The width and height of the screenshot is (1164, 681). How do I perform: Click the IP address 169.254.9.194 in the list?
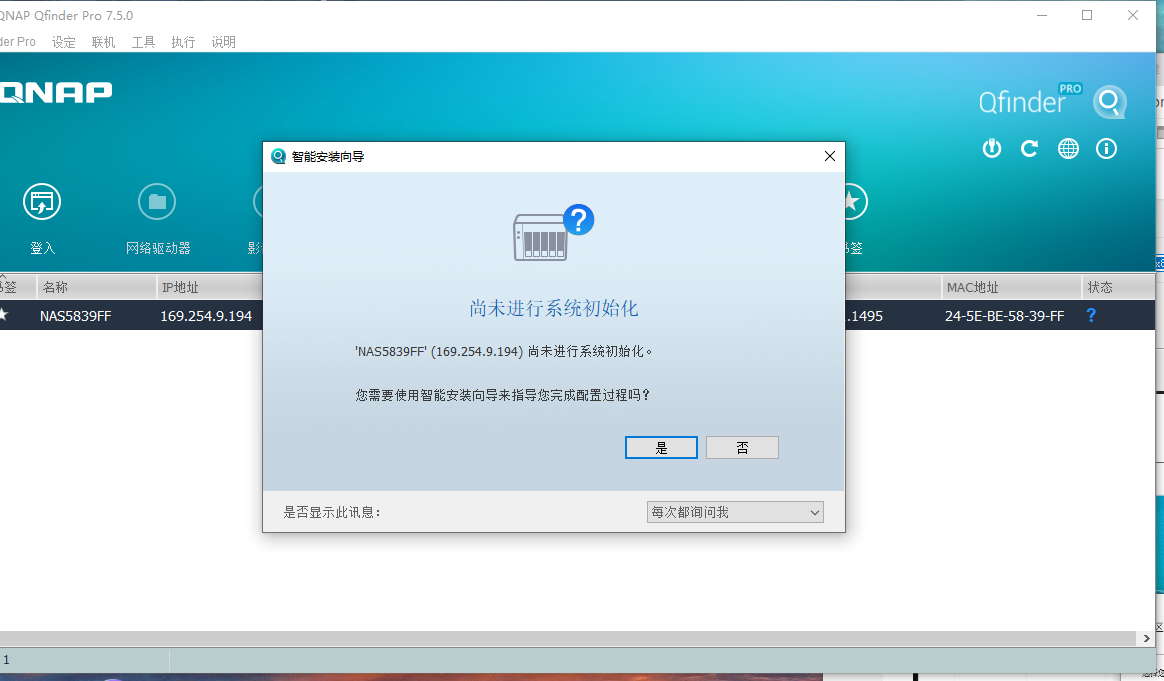click(x=206, y=316)
